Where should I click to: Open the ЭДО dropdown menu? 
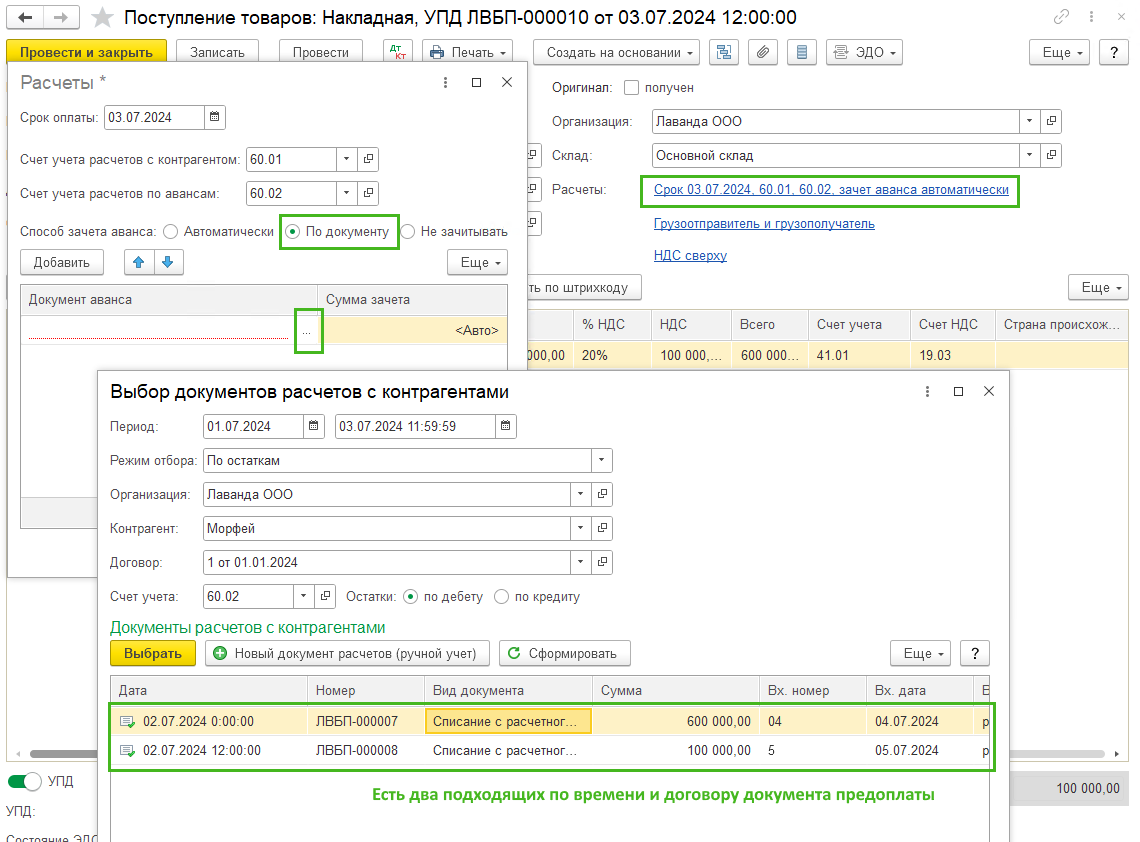(x=864, y=52)
